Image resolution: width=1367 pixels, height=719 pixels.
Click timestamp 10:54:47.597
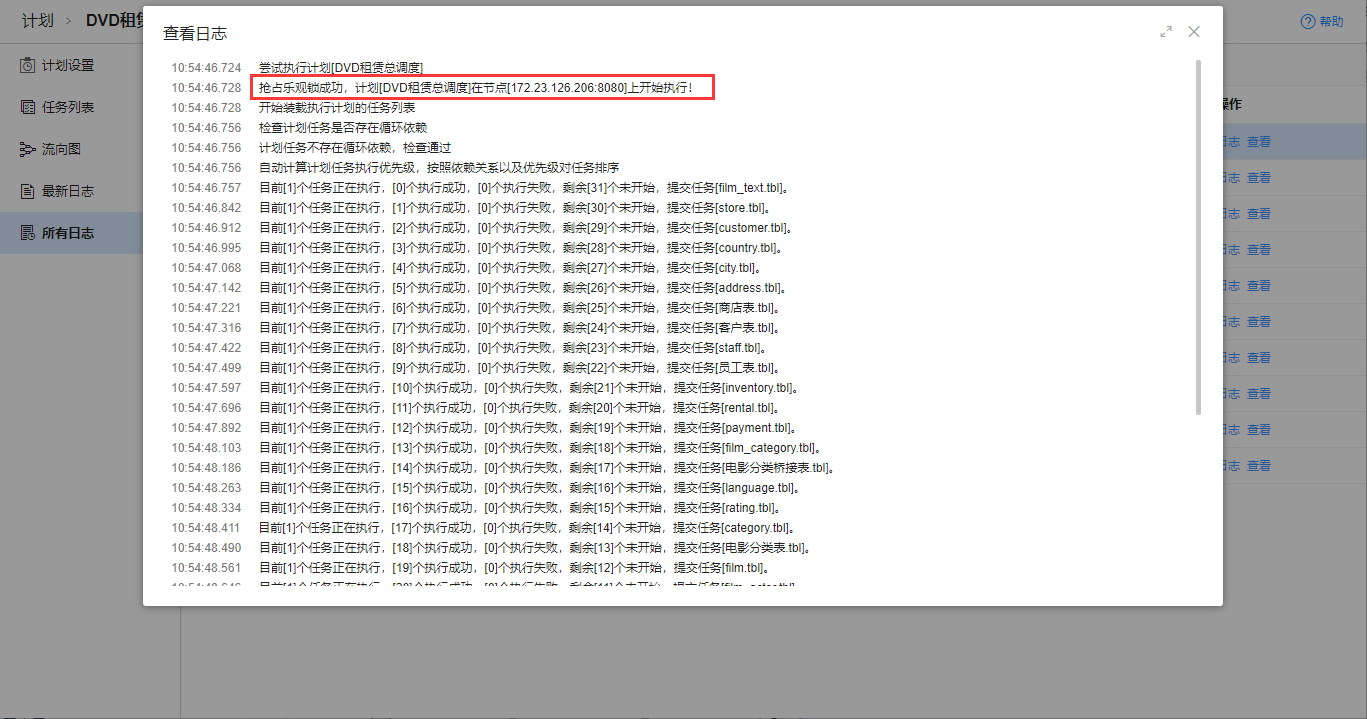[206, 388]
